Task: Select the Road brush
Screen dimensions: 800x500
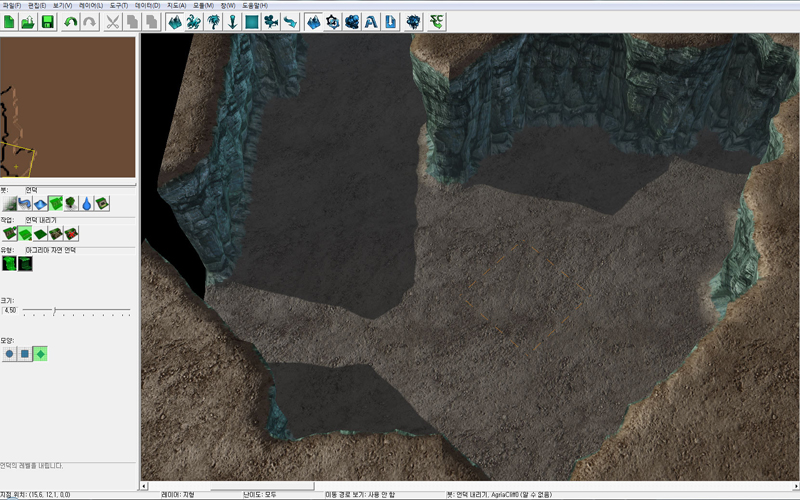Action: click(24, 204)
